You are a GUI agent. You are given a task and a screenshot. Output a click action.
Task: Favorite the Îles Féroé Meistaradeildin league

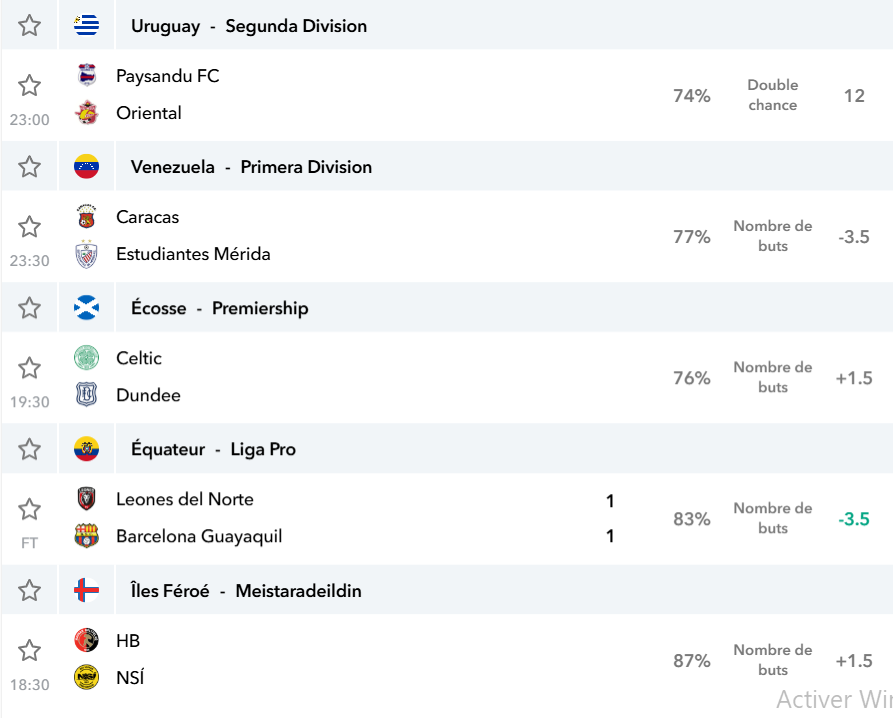(x=29, y=590)
